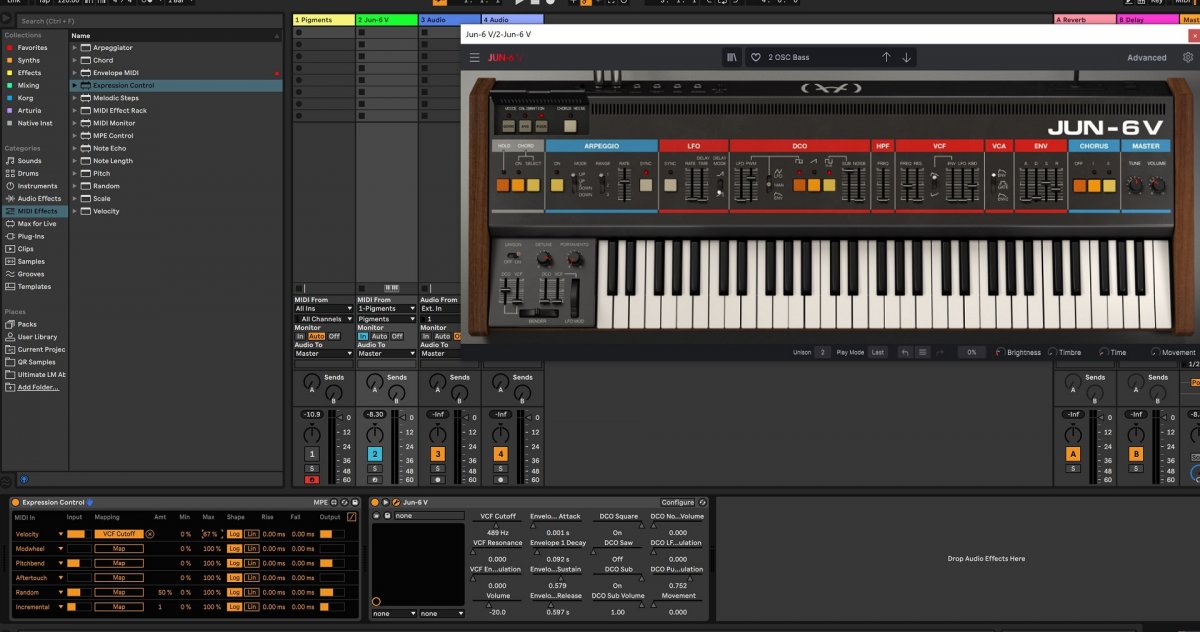This screenshot has height=632, width=1200.
Task: Click Map button in Modwheel row
Action: click(119, 548)
